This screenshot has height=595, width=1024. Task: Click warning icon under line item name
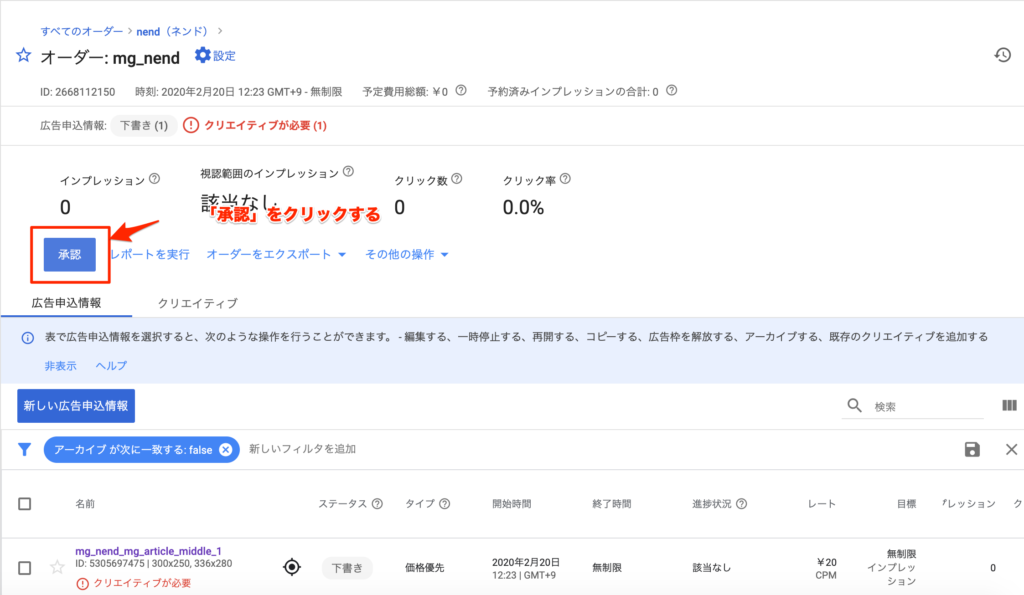[x=82, y=583]
